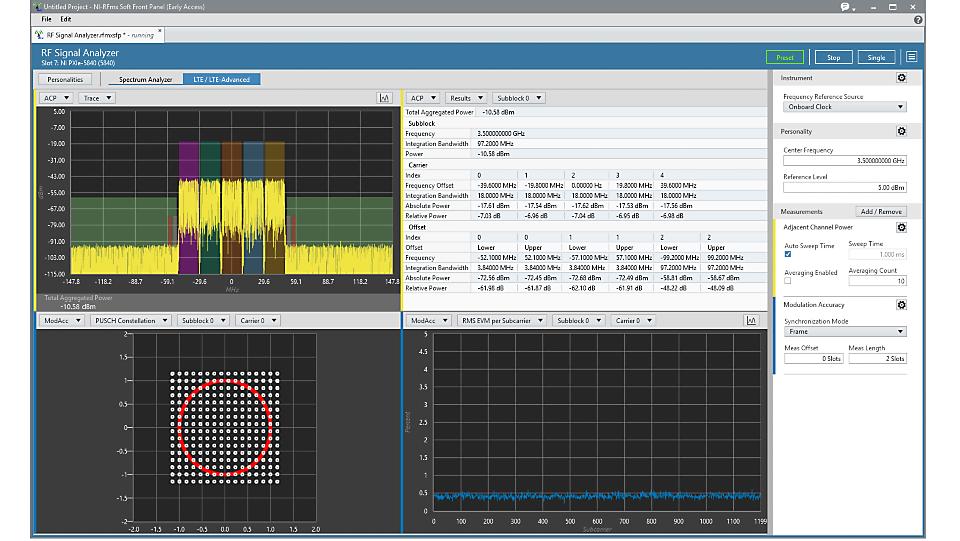Enable the Averaging Enabled checkbox

point(788,281)
